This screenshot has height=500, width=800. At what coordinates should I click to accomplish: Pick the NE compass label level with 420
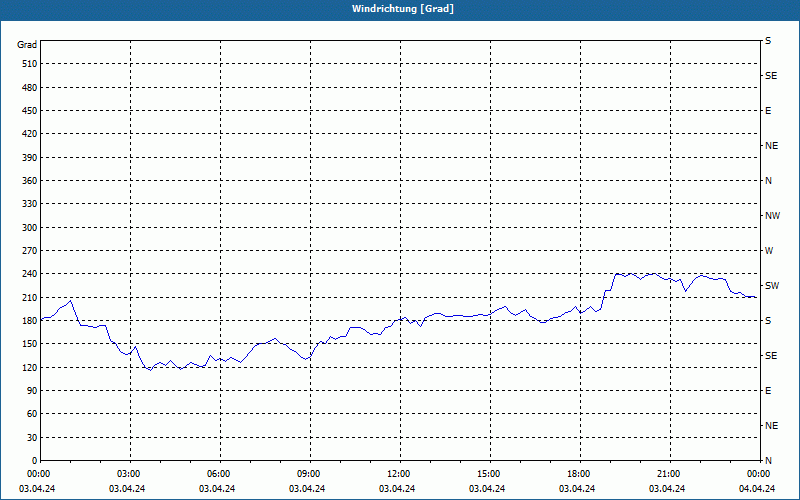[x=771, y=146]
